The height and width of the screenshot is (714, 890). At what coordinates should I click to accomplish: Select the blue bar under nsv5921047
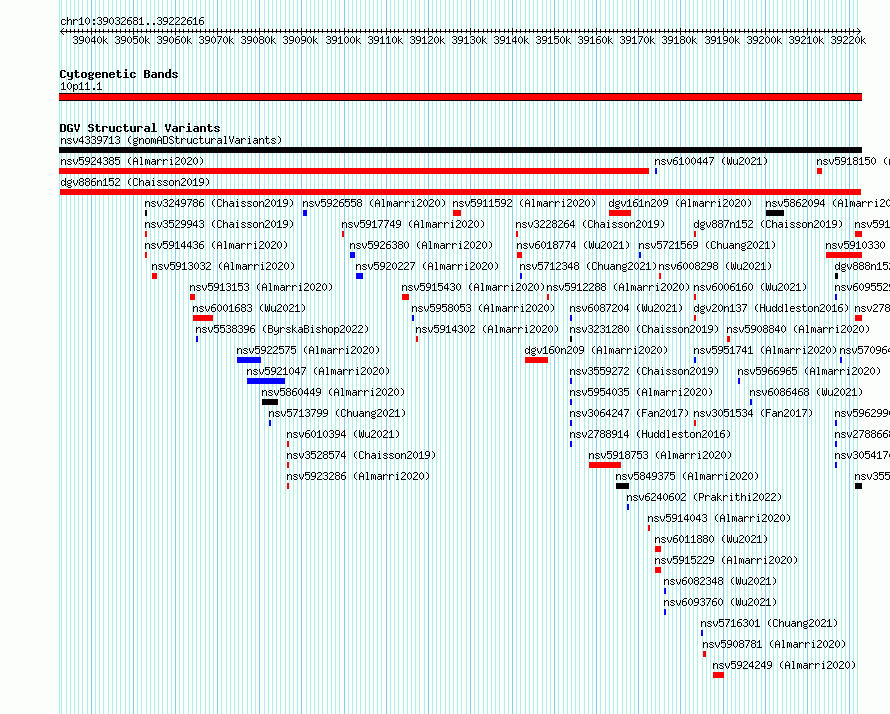point(266,381)
